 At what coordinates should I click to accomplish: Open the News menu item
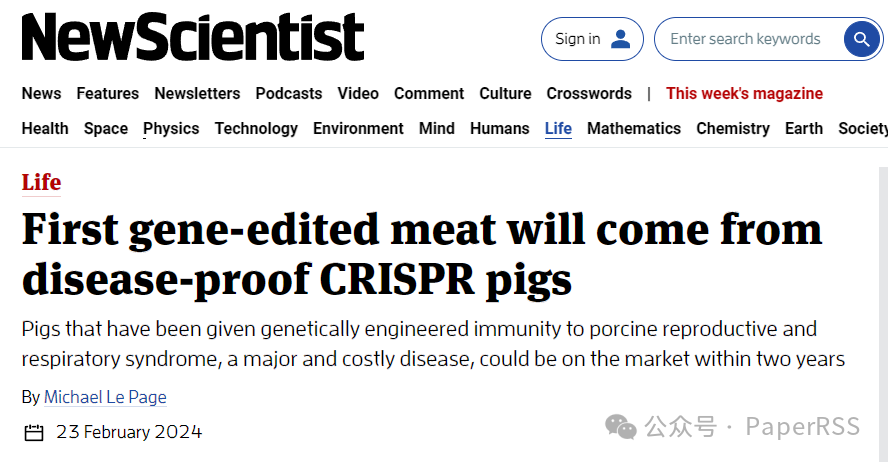[x=41, y=93]
